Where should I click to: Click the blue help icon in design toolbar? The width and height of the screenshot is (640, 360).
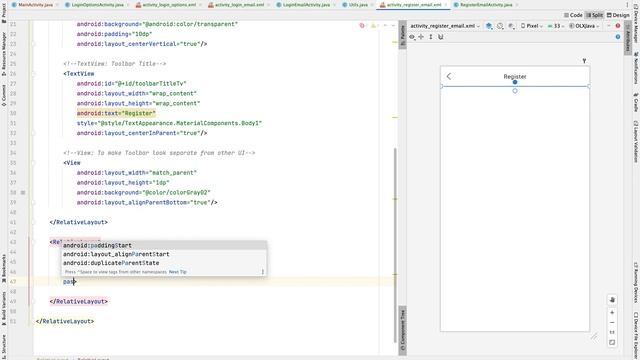pyautogui.click(x=618, y=37)
